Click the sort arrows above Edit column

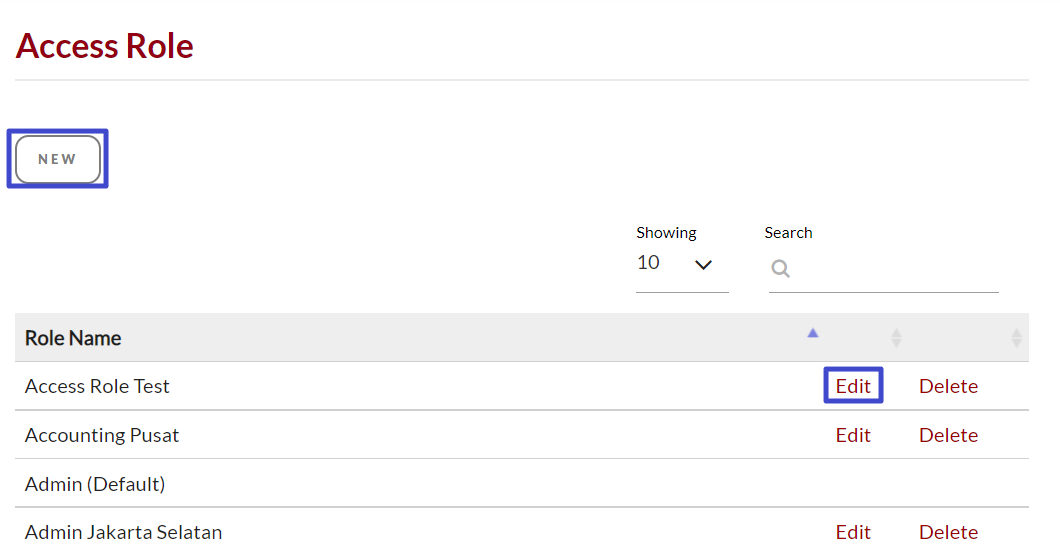click(x=896, y=338)
